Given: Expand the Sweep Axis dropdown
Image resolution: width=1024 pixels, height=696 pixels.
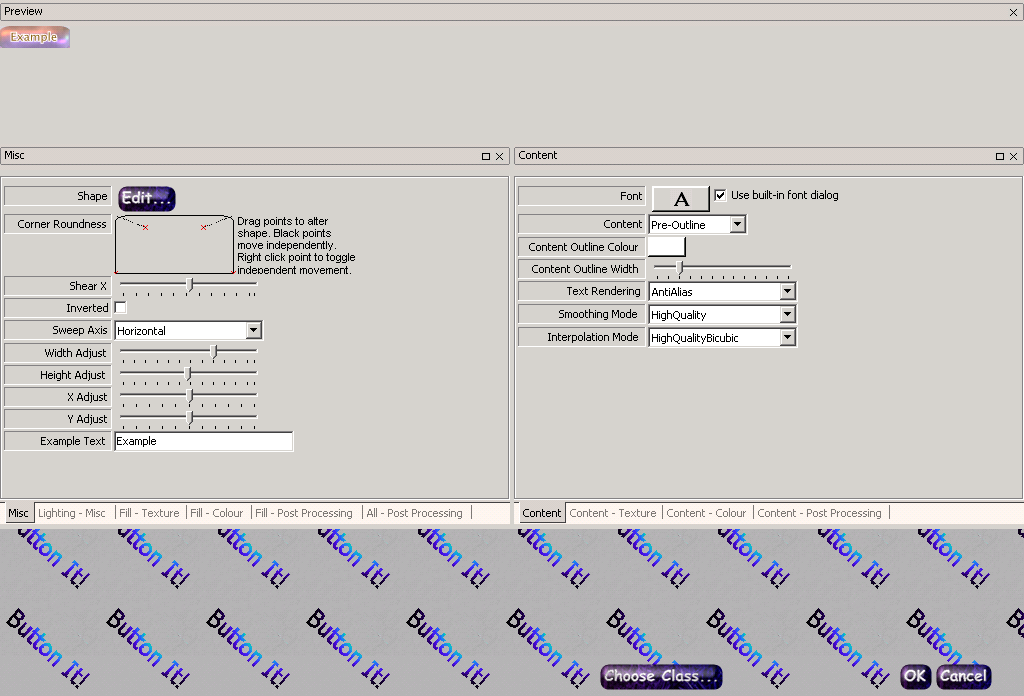Looking at the screenshot, I should pos(253,331).
